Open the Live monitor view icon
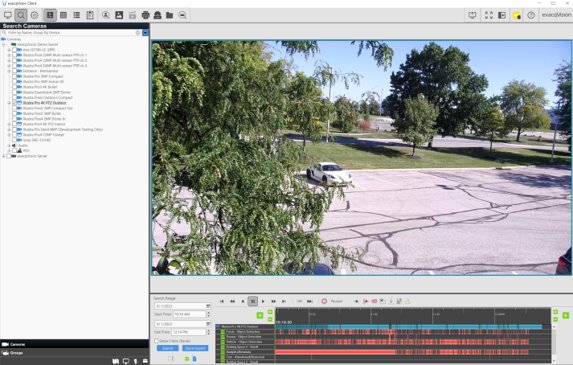This screenshot has width=573, height=365. (8, 15)
